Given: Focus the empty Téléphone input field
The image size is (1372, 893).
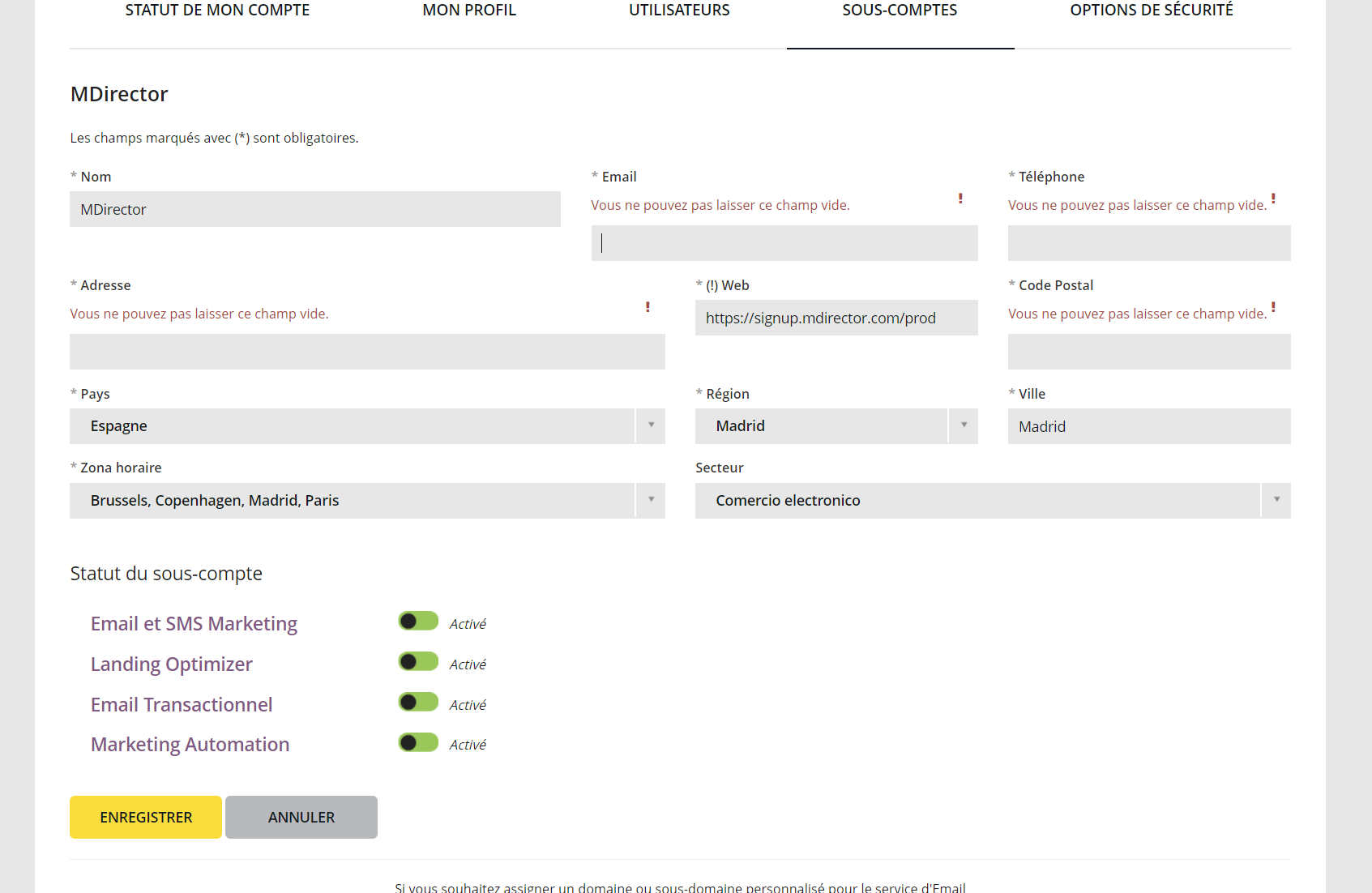Looking at the screenshot, I should pyautogui.click(x=1148, y=243).
